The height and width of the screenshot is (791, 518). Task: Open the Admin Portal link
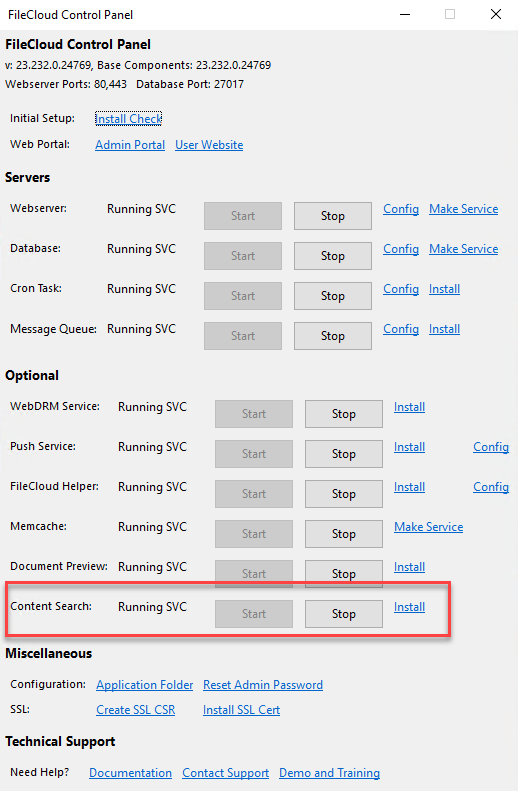pyautogui.click(x=130, y=145)
